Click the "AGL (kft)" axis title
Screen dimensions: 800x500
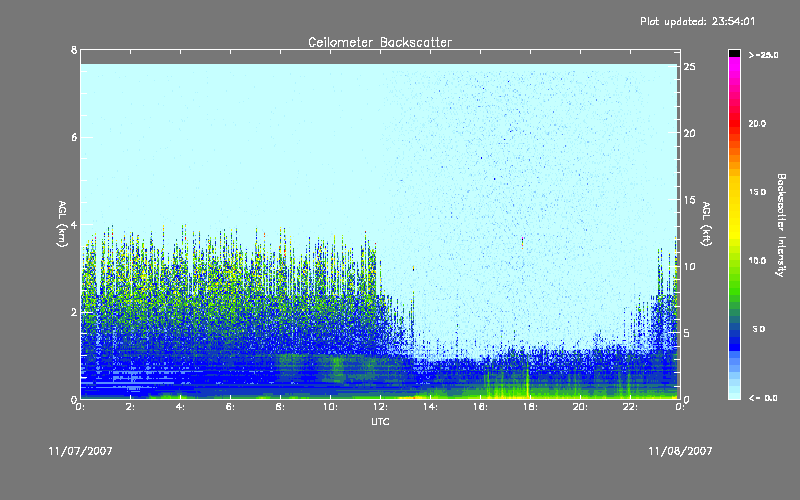(x=706, y=224)
